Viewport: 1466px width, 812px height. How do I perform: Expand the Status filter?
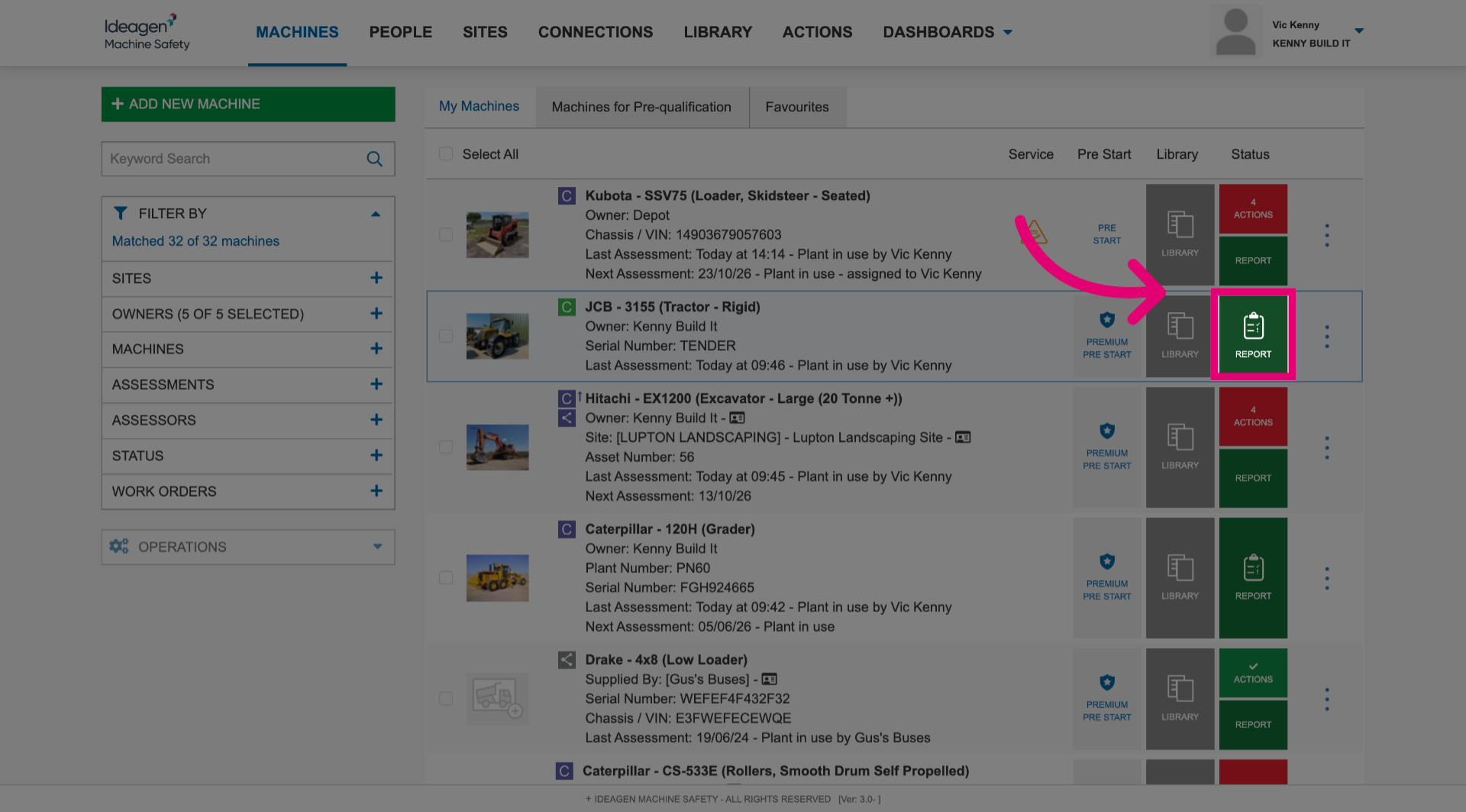point(376,456)
